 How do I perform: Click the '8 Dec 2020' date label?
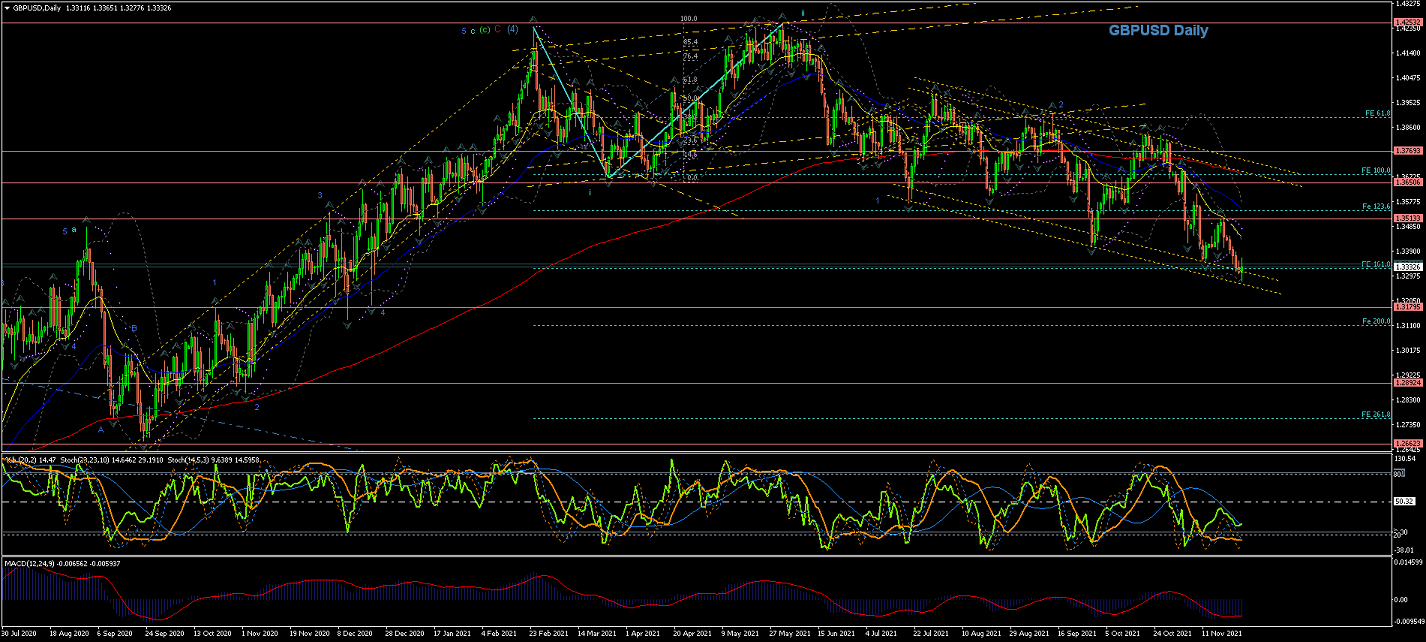357,634
